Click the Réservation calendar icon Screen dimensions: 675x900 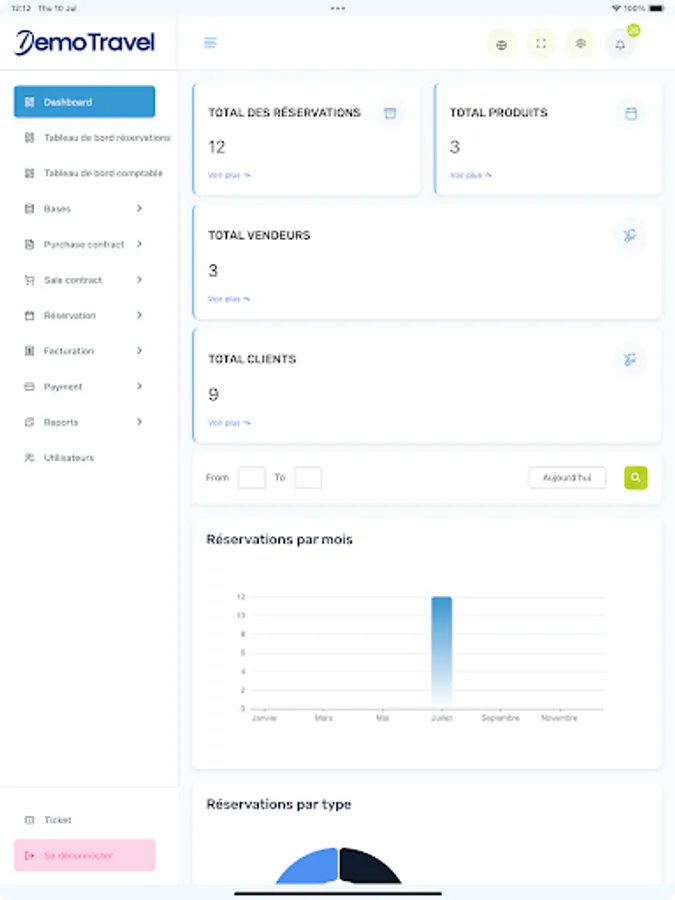[x=29, y=316]
